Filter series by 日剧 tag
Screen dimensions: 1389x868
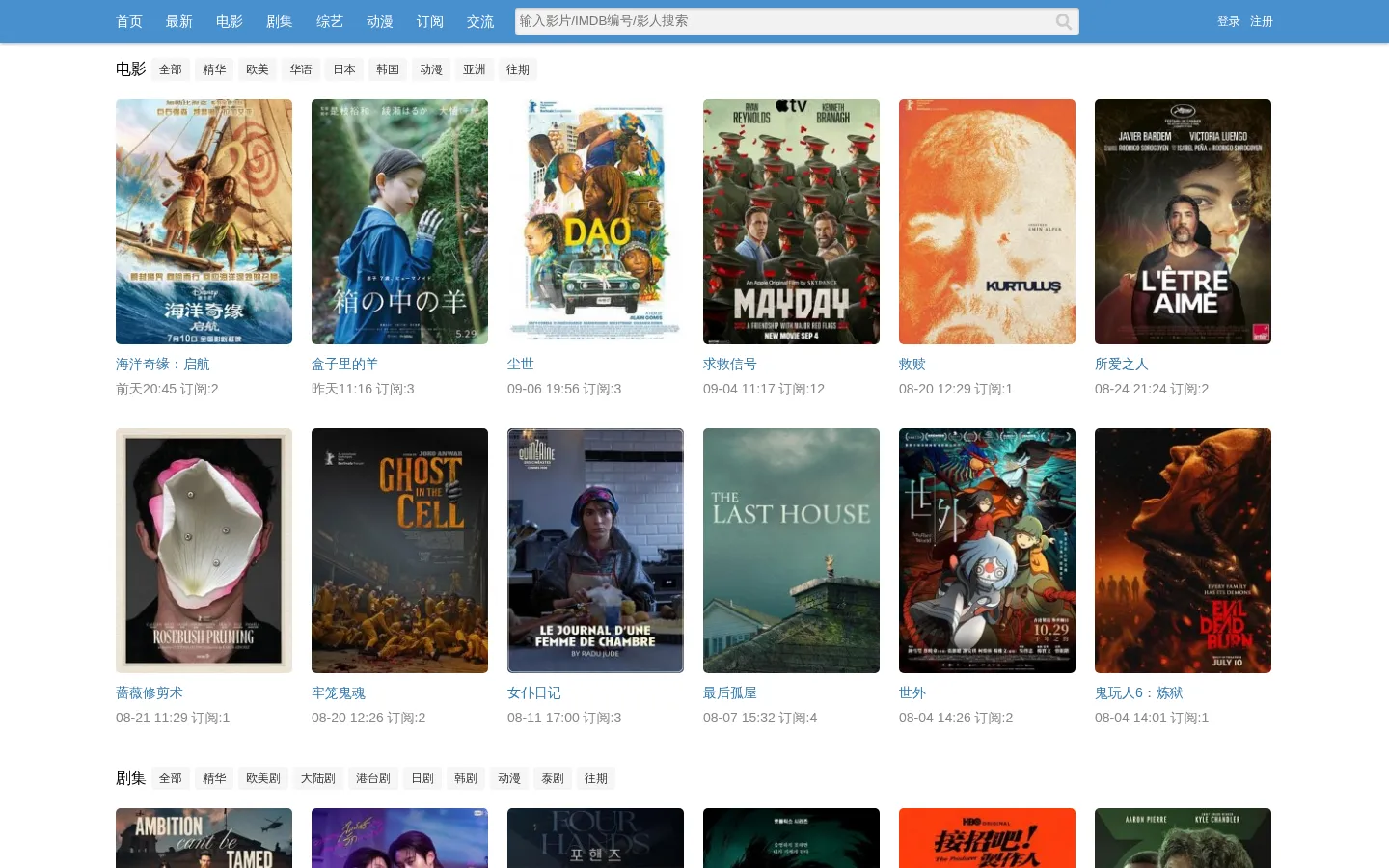point(422,778)
